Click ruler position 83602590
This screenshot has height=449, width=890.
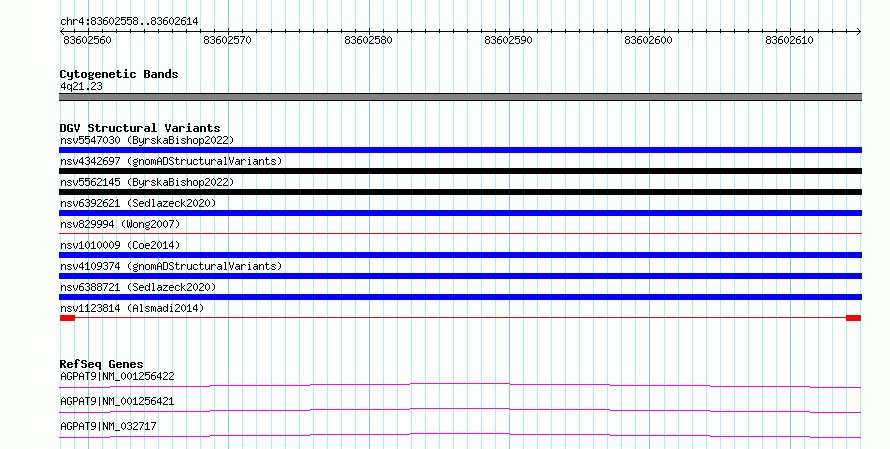tap(509, 40)
